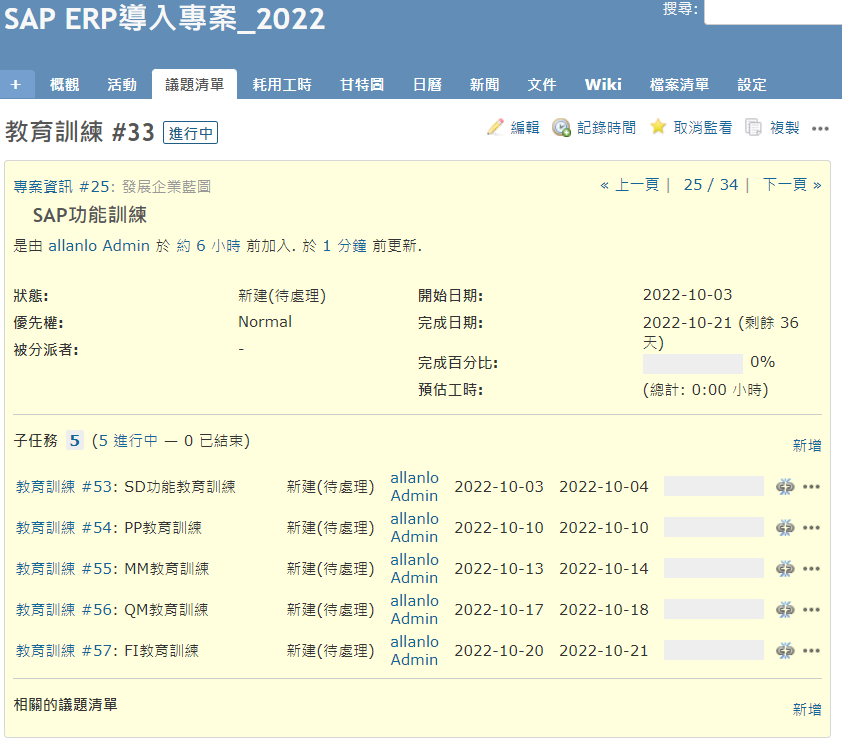
Task: Open parent issue 專案資訊 #25
Action: 64,187
